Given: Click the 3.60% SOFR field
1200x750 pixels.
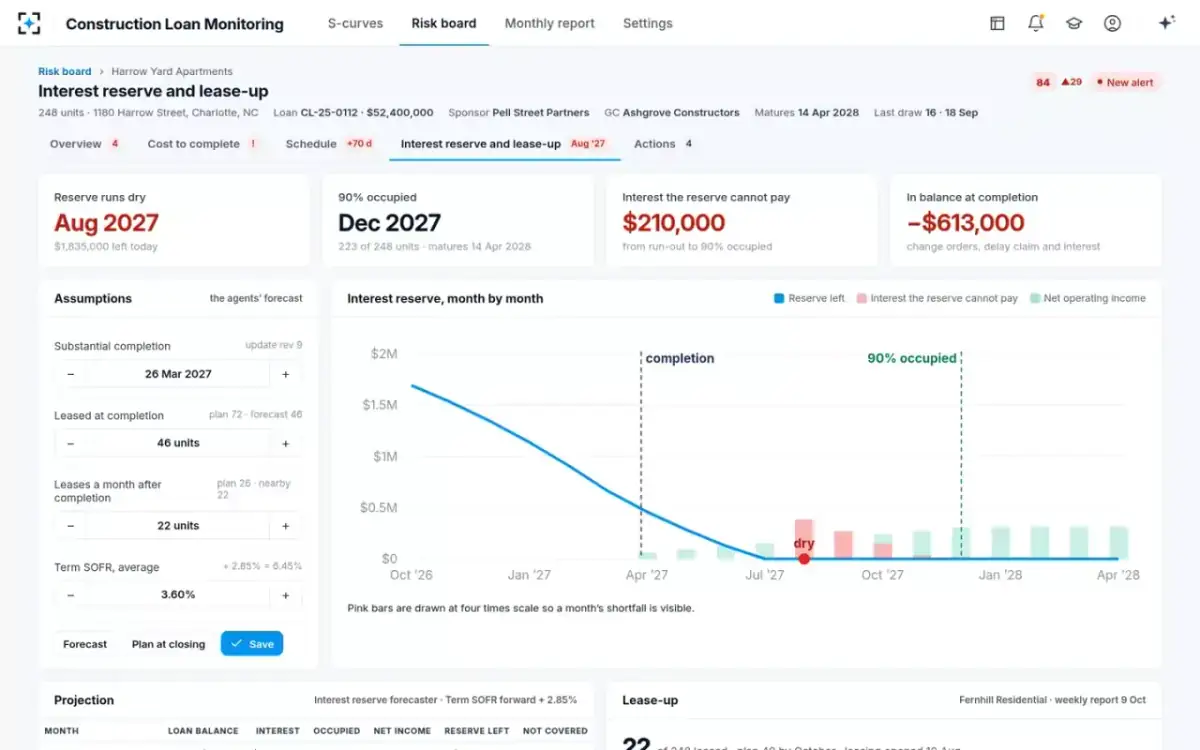Looking at the screenshot, I should pyautogui.click(x=178, y=595).
